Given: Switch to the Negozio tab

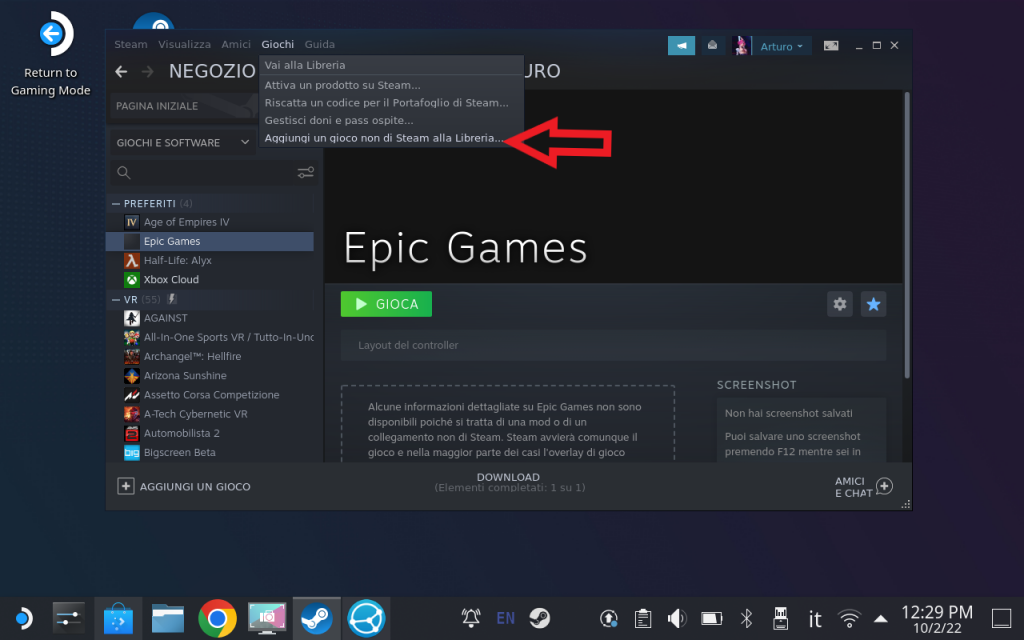Looking at the screenshot, I should 212,71.
